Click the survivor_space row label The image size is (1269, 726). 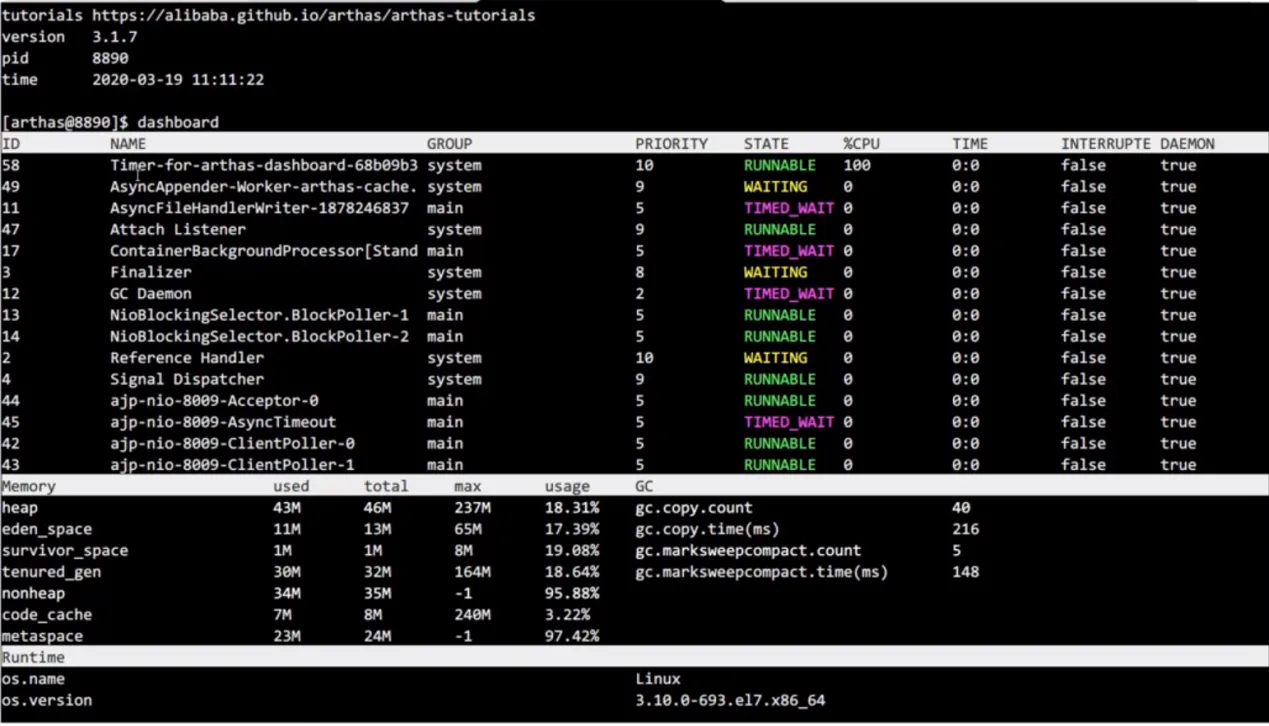[x=65, y=551]
